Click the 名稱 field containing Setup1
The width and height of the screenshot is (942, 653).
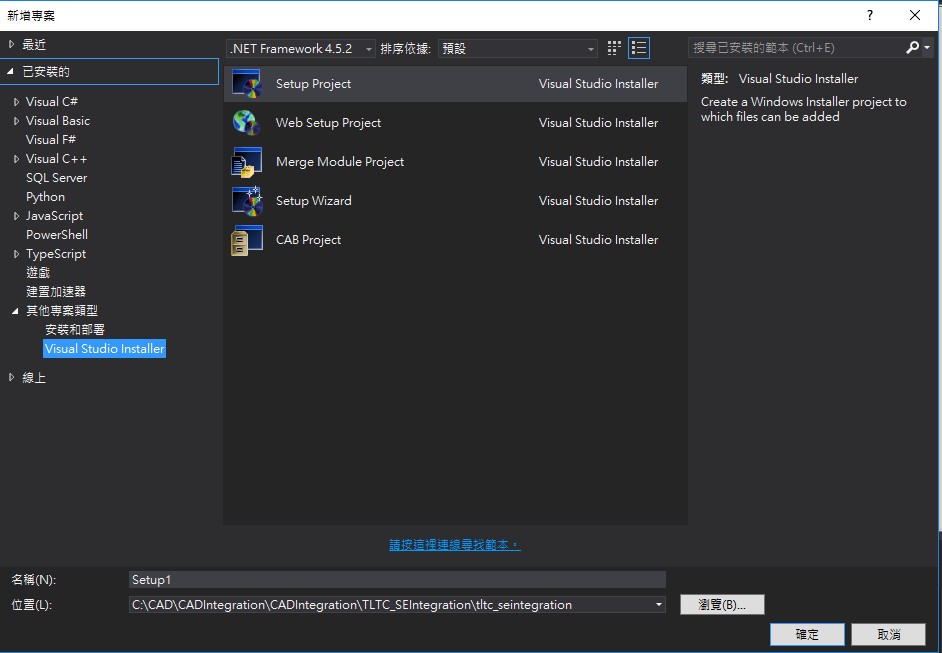(x=397, y=580)
